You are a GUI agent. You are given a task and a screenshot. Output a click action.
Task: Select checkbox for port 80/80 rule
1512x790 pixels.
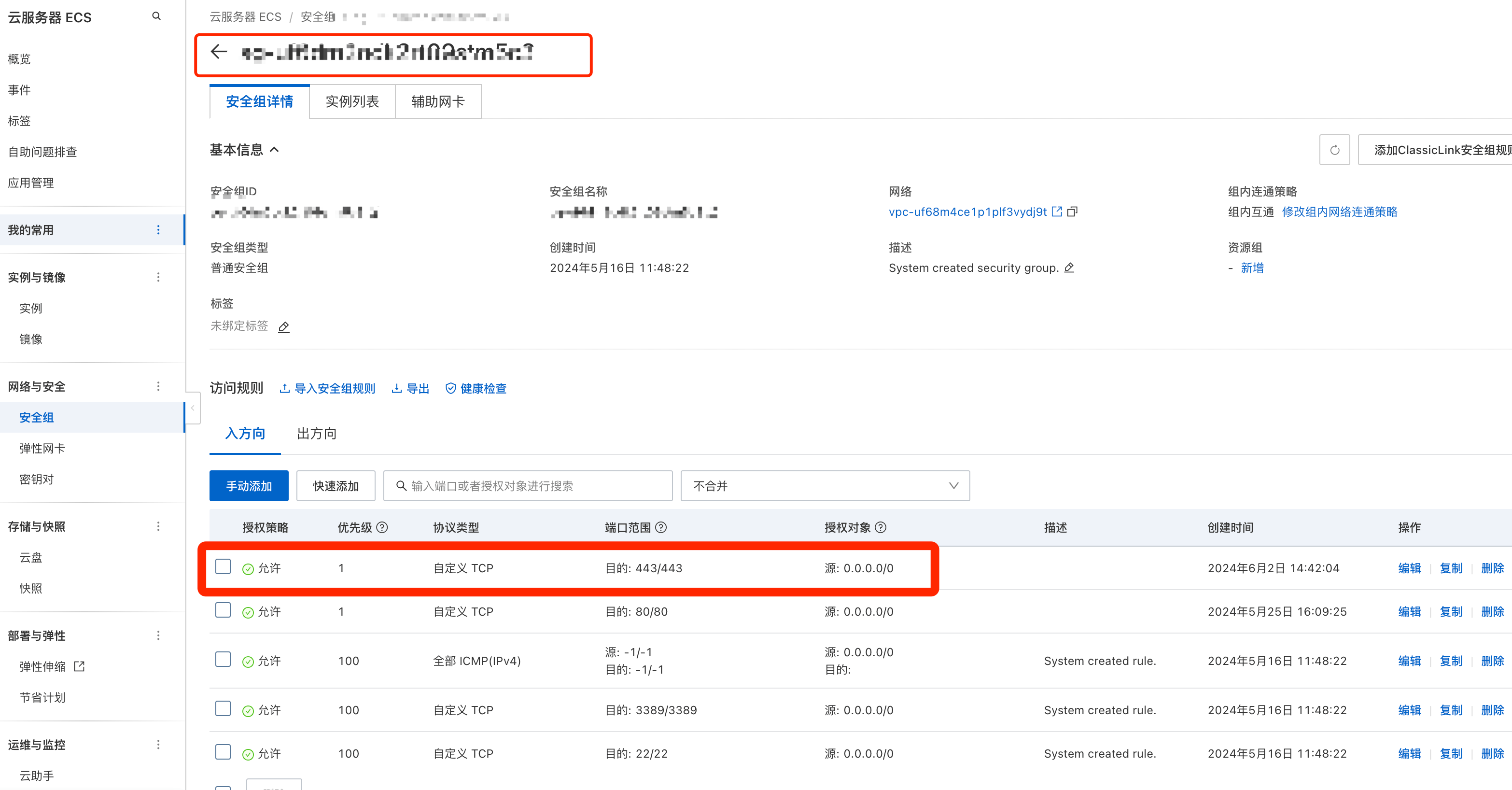223,610
